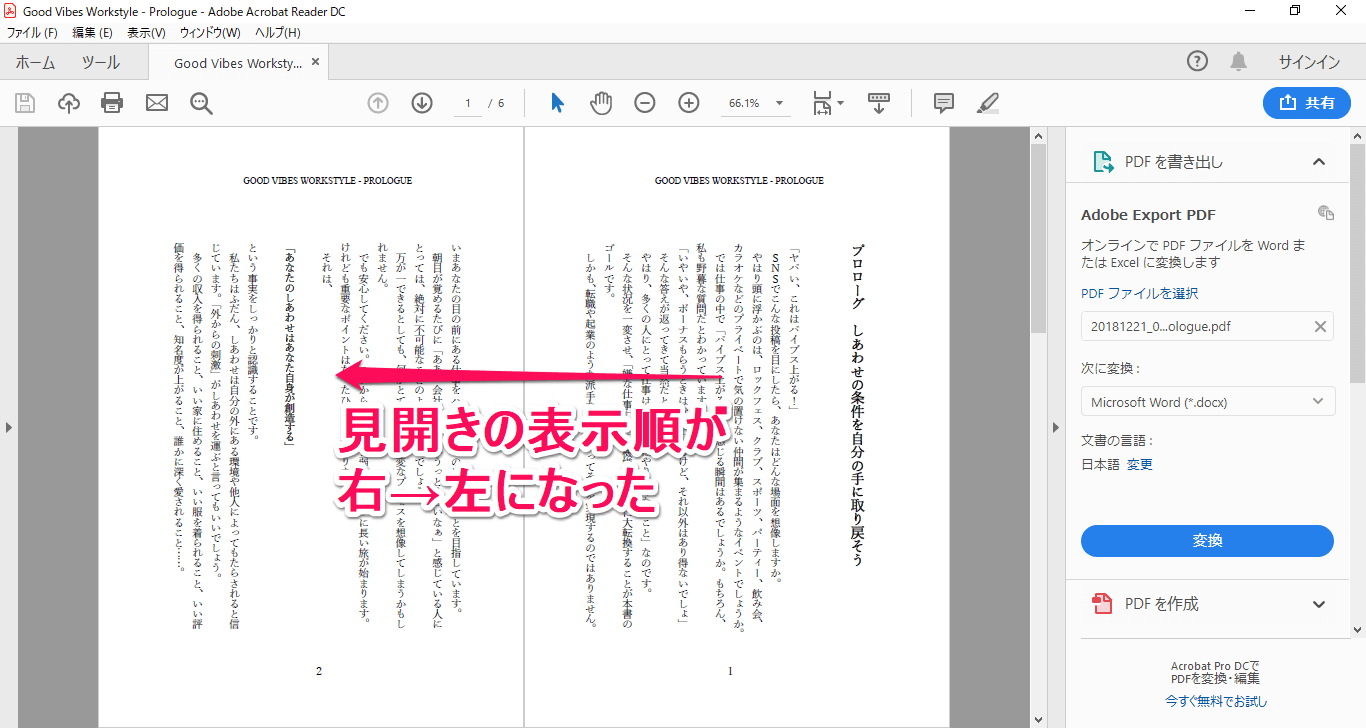Click the 今すぐ無料でお試し link
This screenshot has width=1366, height=728.
pos(1215,701)
